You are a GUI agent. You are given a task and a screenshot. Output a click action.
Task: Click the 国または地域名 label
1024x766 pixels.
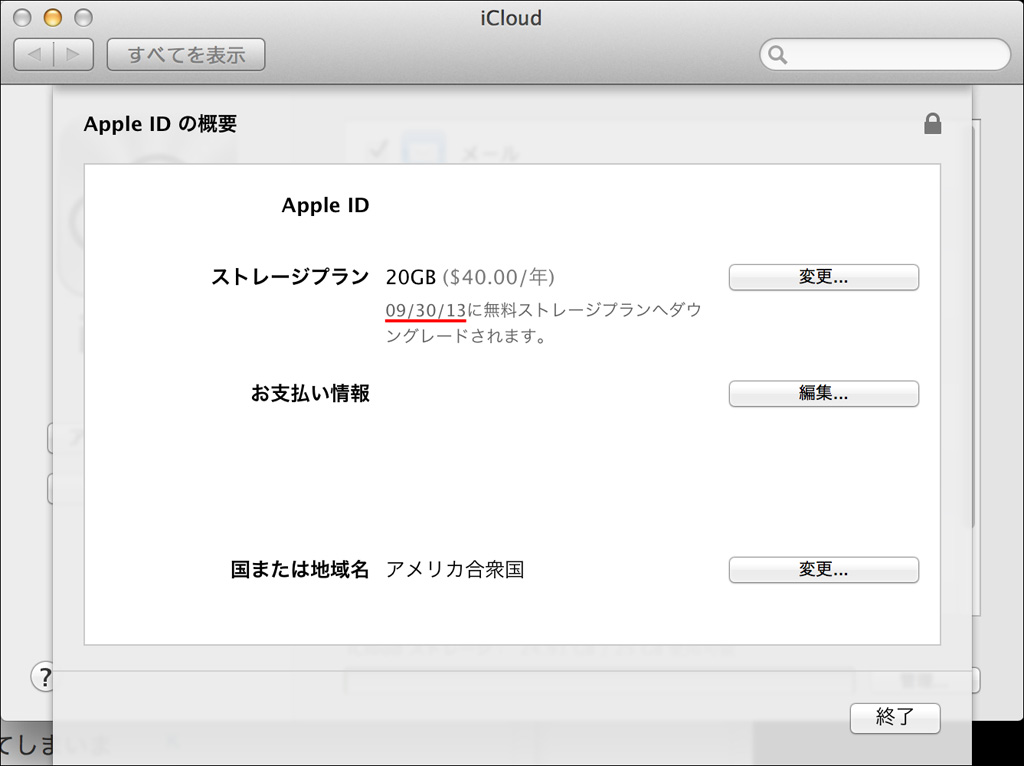[x=300, y=569]
